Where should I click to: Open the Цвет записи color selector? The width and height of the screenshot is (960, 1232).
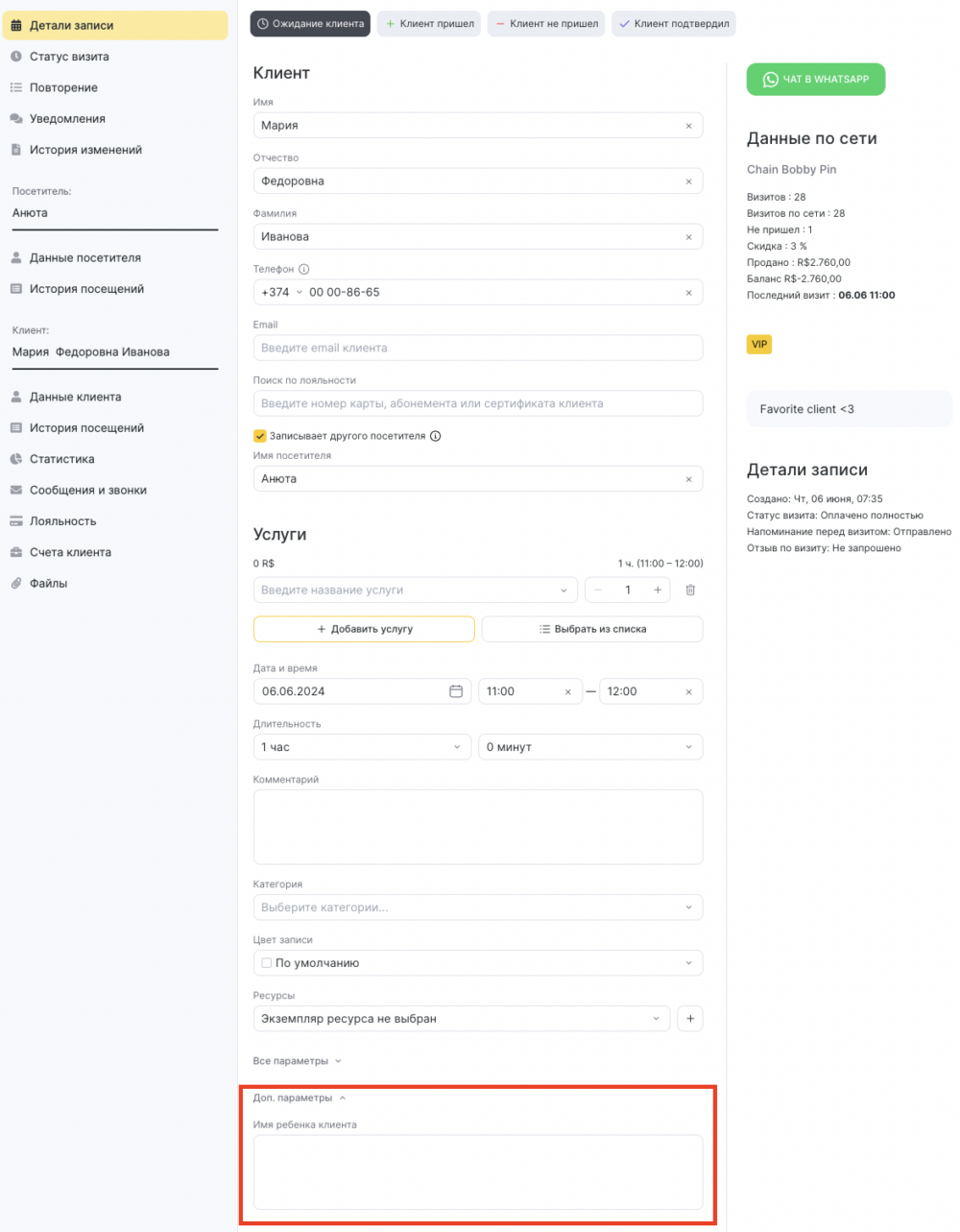(x=478, y=963)
